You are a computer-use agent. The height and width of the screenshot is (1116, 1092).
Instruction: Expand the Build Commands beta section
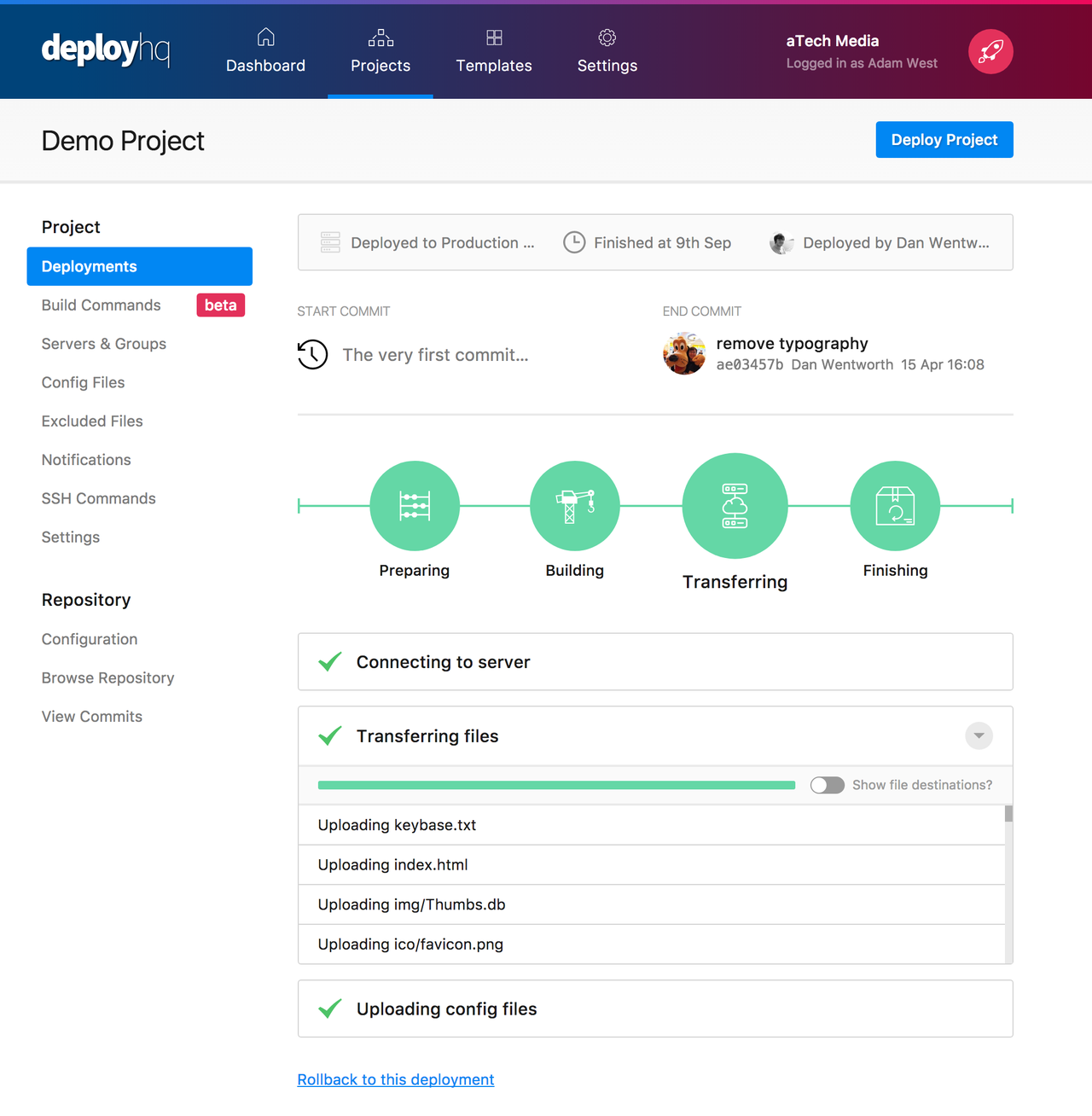[x=101, y=305]
